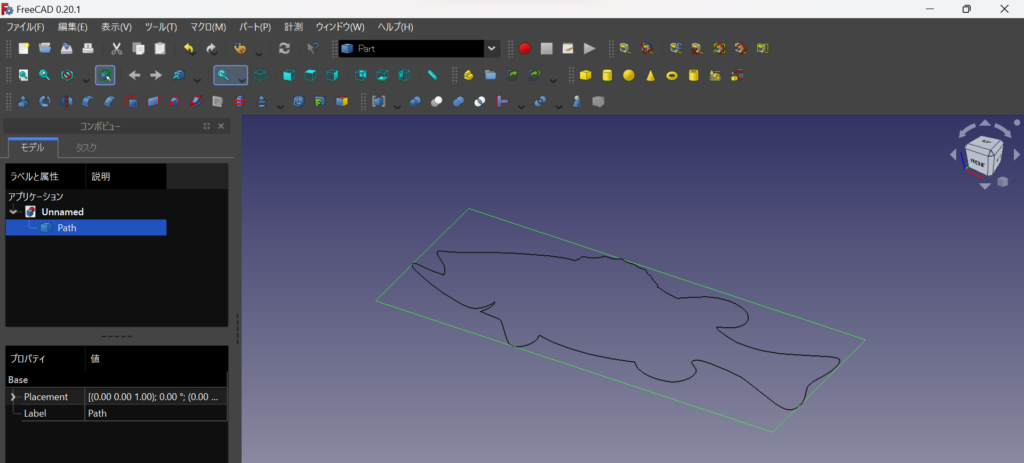Create a cone primitive
The width and height of the screenshot is (1024, 463).
[650, 76]
